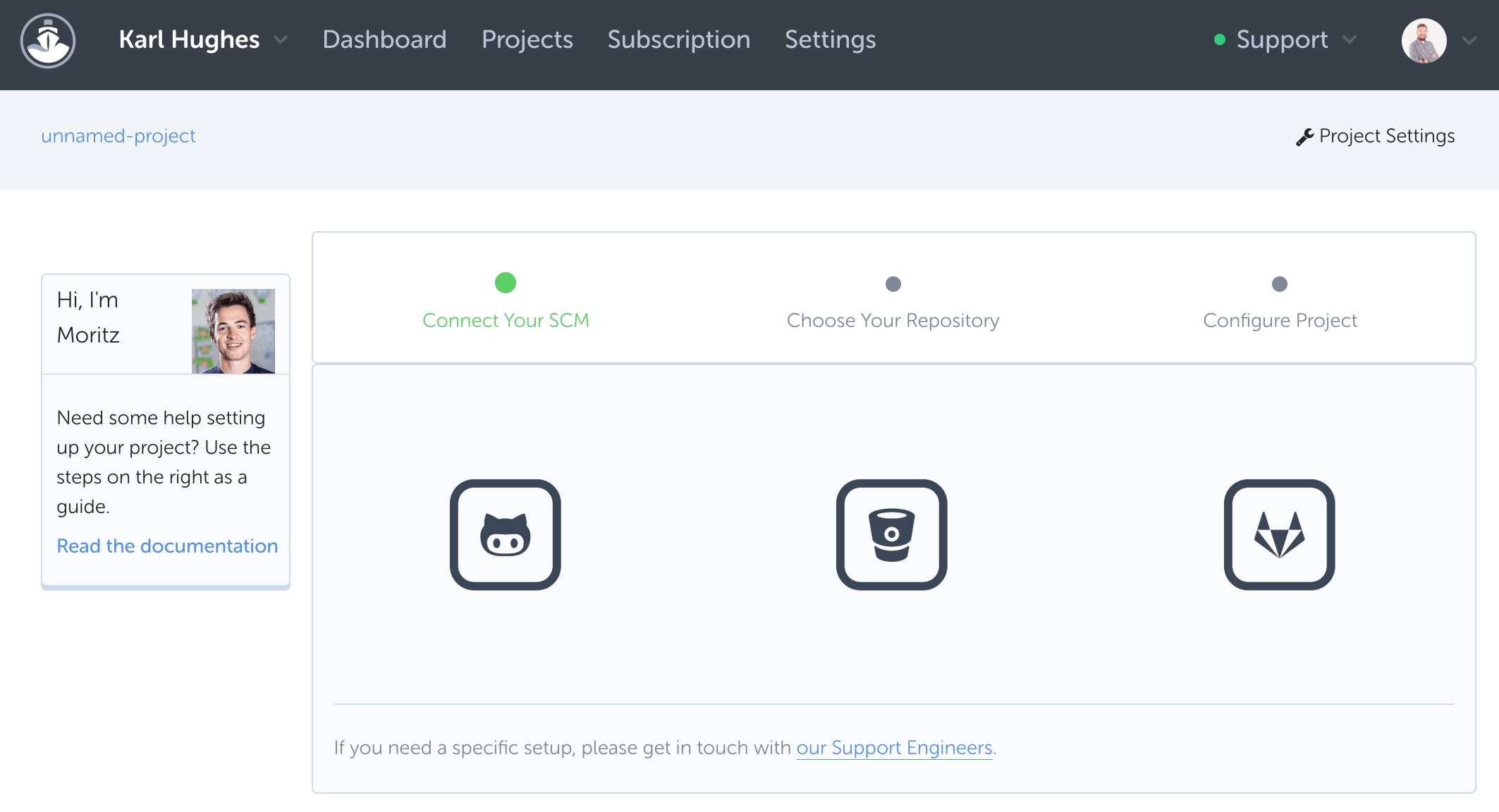Click the "Need some help setting up" text
Image resolution: width=1499 pixels, height=812 pixels.
pyautogui.click(x=164, y=462)
